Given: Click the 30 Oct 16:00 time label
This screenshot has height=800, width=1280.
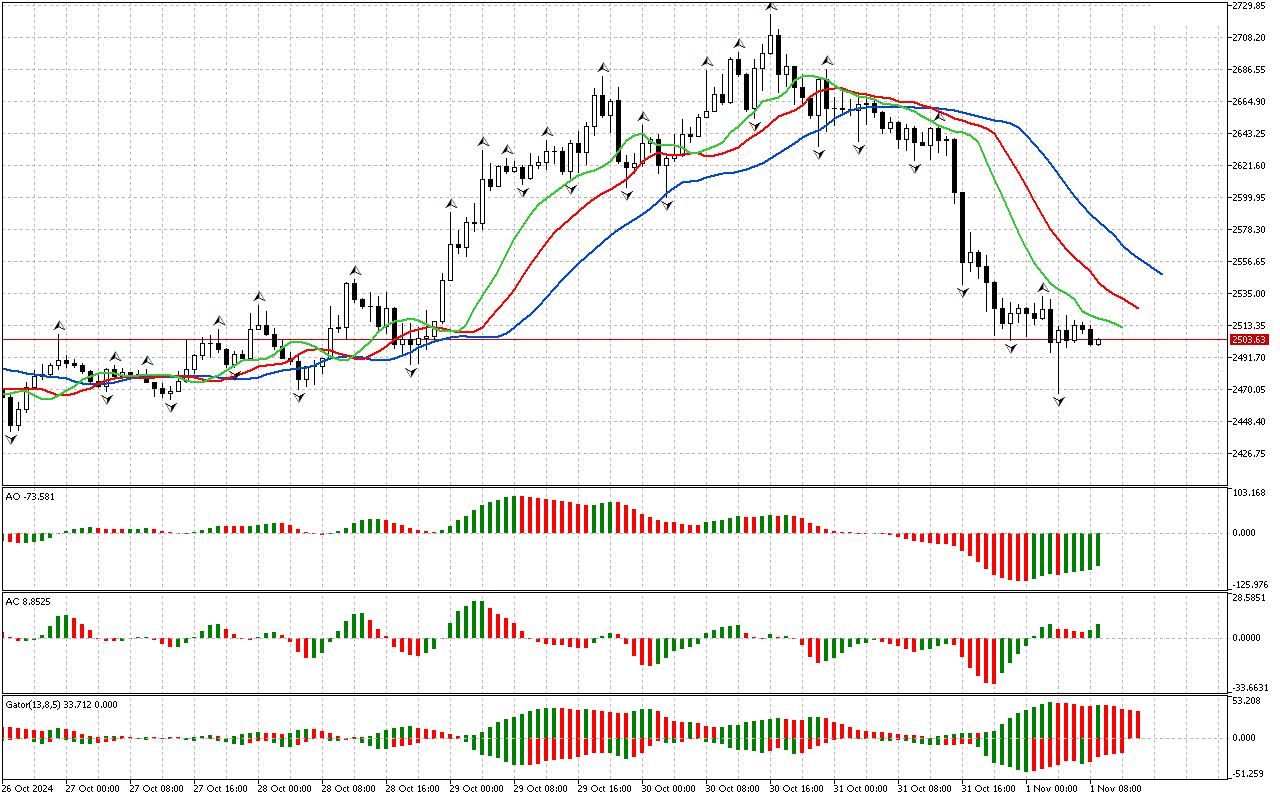Looking at the screenshot, I should coord(796,789).
